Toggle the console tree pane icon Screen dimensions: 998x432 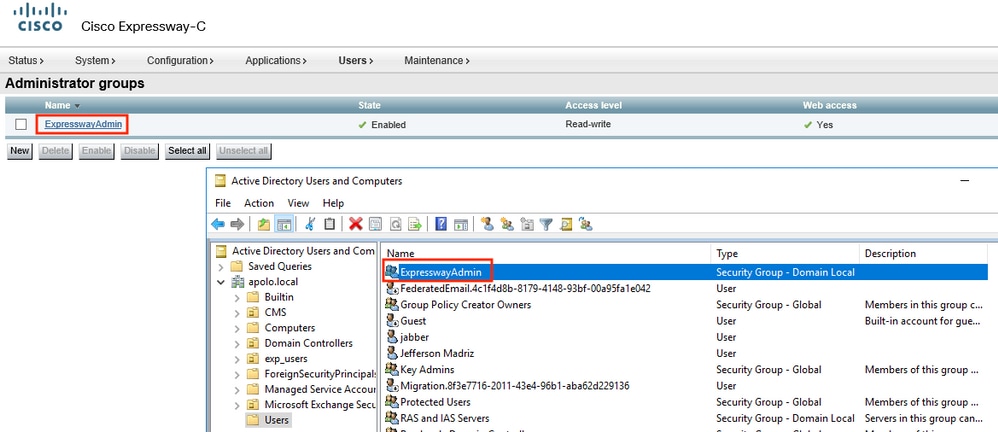[x=285, y=224]
